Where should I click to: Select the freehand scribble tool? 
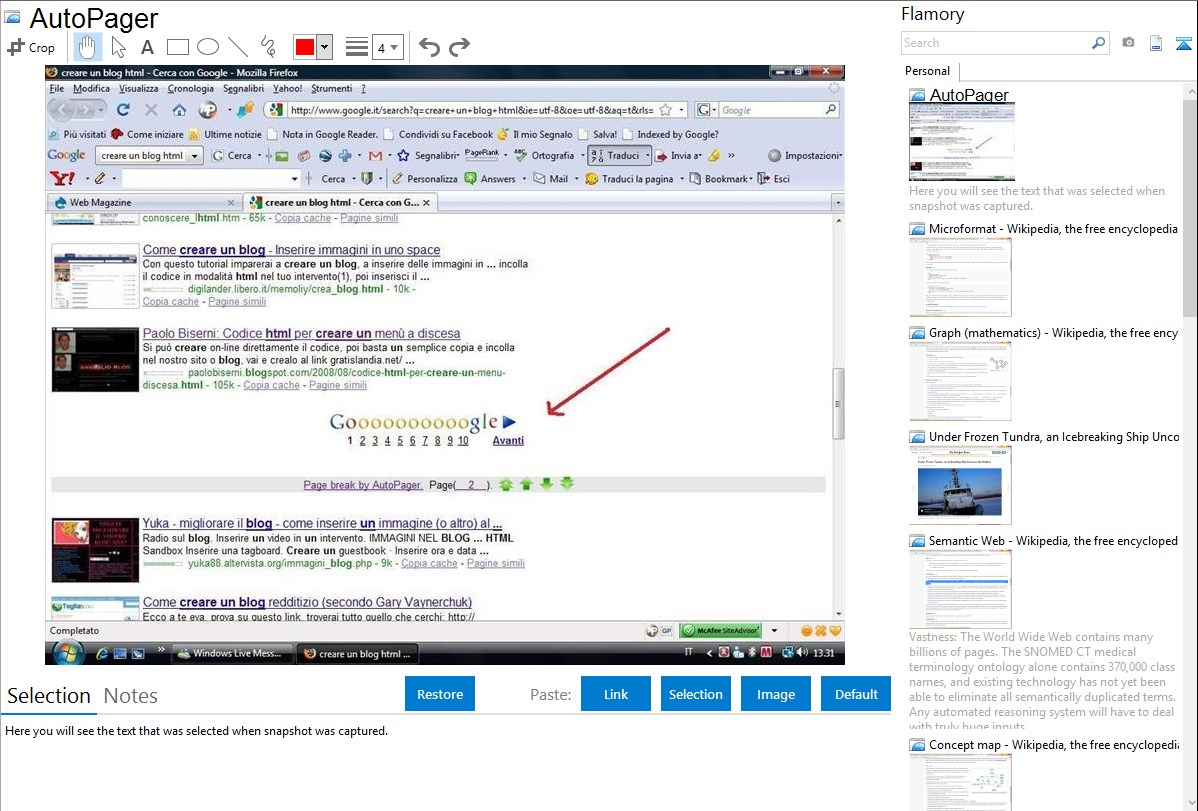point(268,47)
